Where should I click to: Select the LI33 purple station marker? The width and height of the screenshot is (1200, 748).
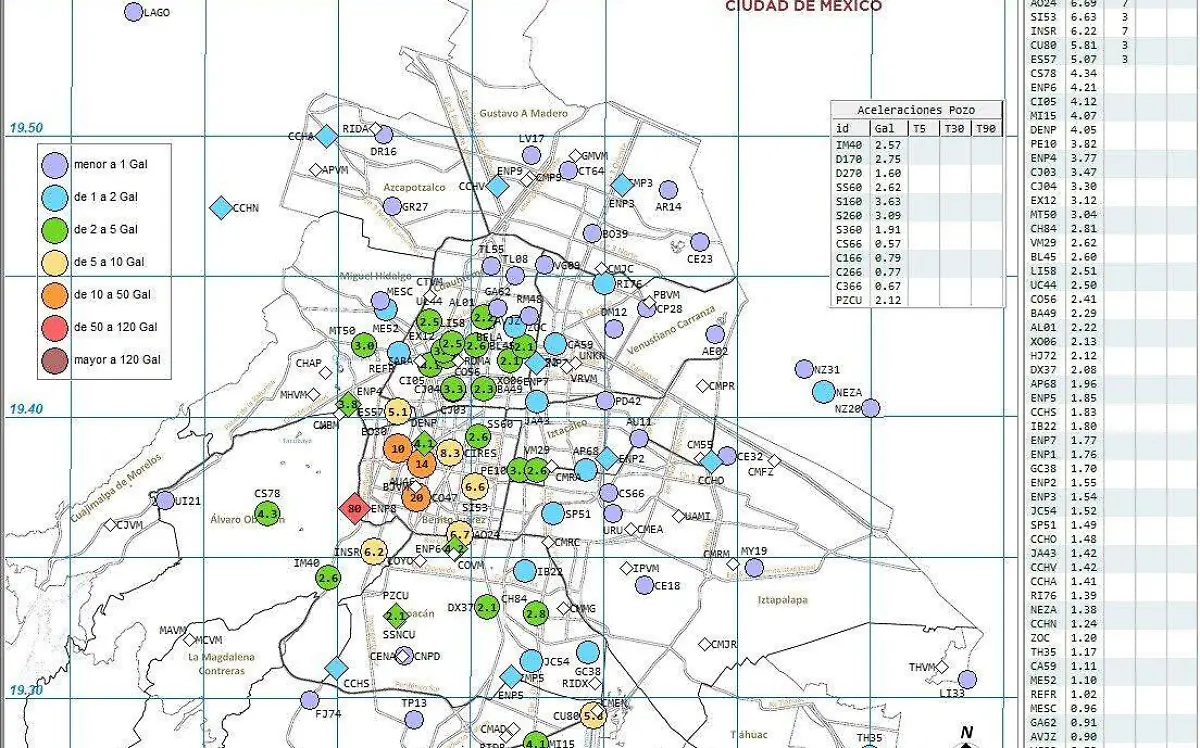966,680
